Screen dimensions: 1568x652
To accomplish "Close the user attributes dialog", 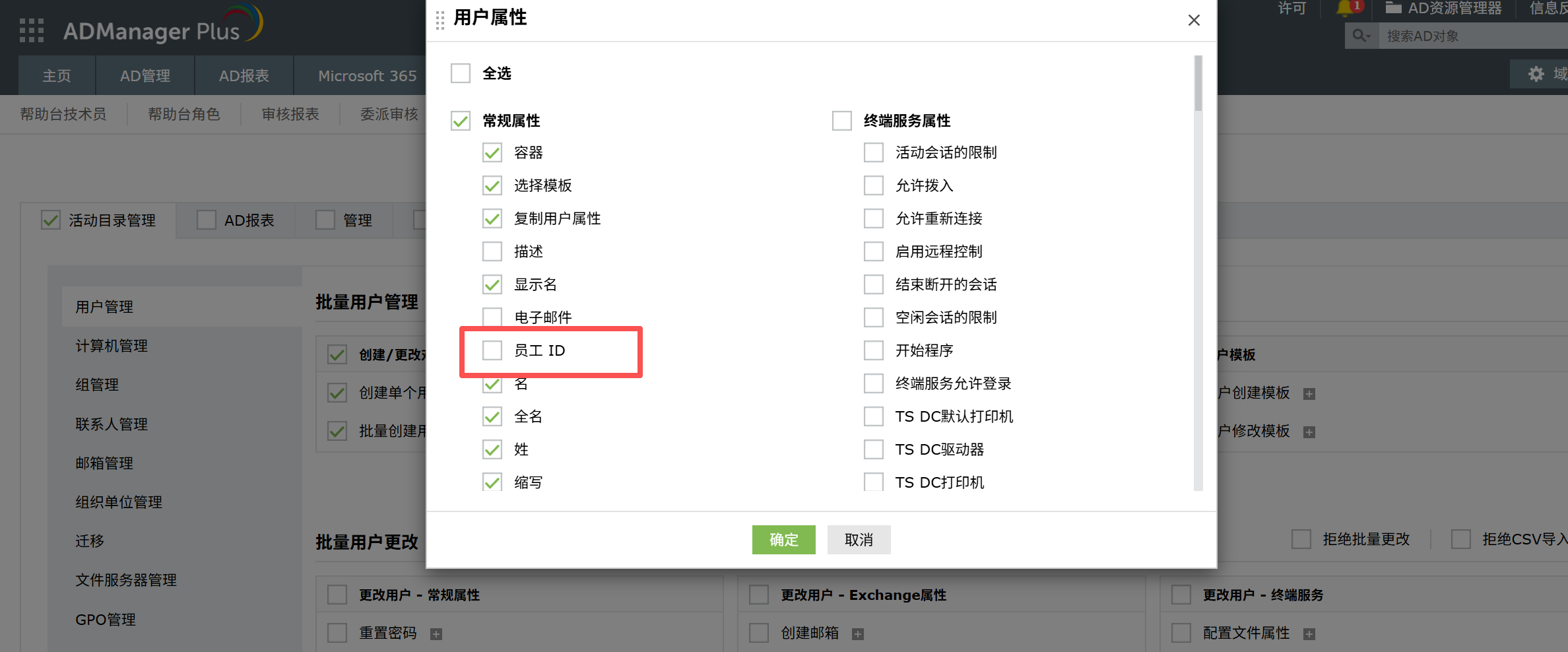I will (1194, 20).
